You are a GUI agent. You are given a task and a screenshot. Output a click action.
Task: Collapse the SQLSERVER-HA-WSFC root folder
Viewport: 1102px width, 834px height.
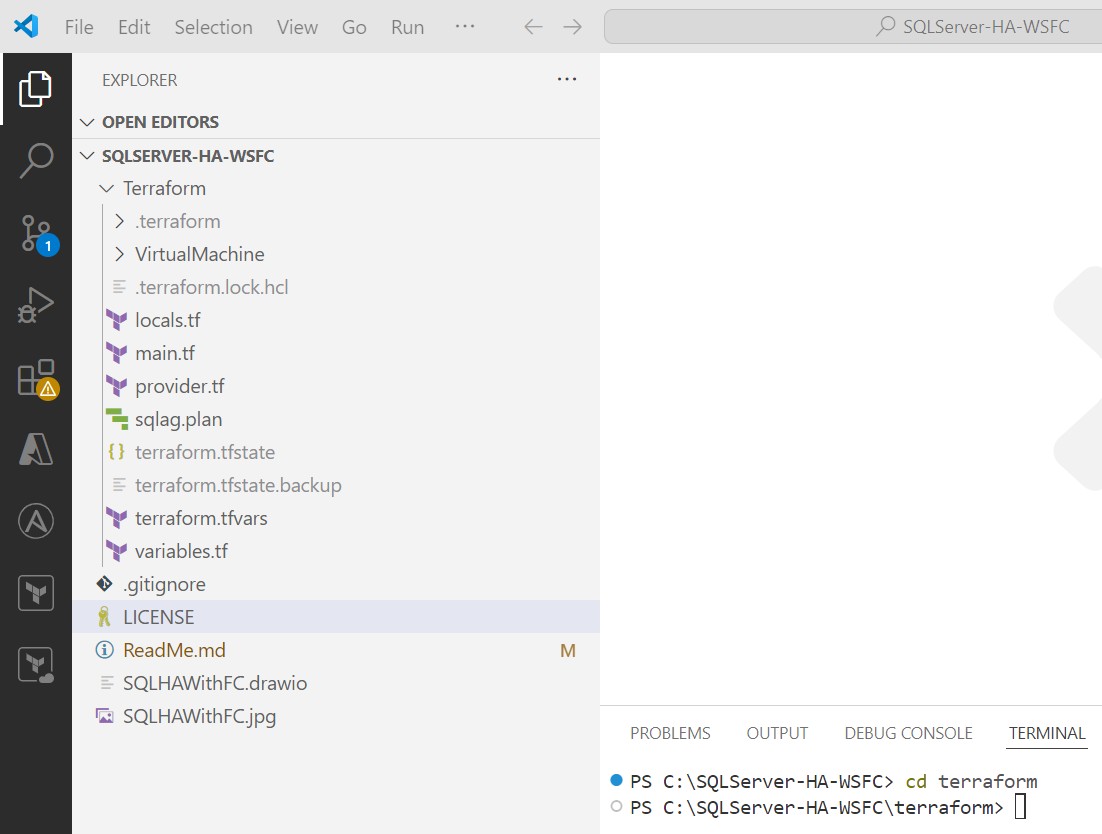87,155
